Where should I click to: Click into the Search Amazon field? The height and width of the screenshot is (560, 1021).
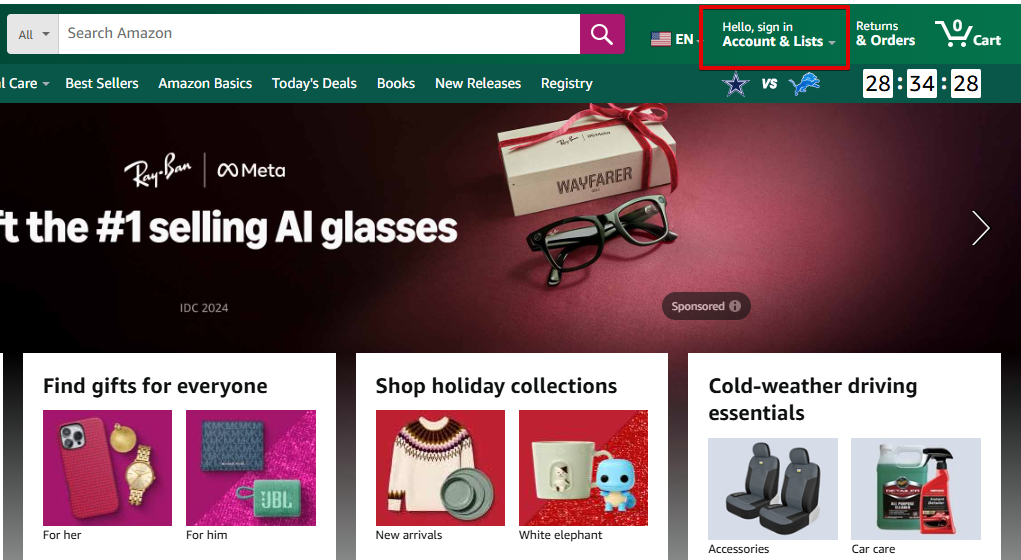tap(319, 34)
